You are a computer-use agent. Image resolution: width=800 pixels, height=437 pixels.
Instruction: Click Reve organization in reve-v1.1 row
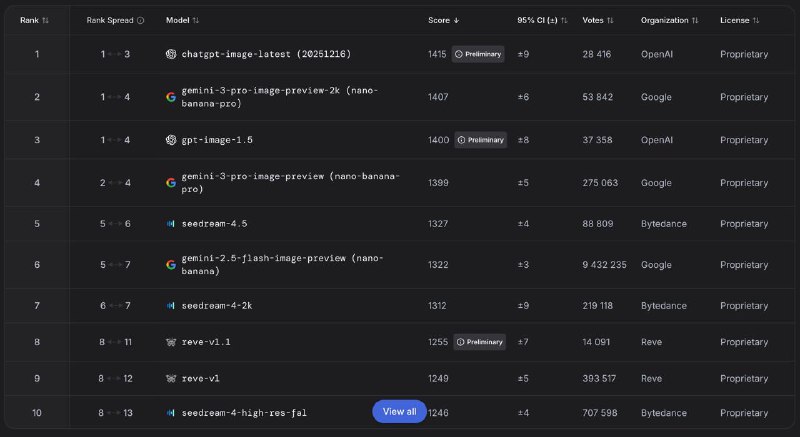point(652,342)
